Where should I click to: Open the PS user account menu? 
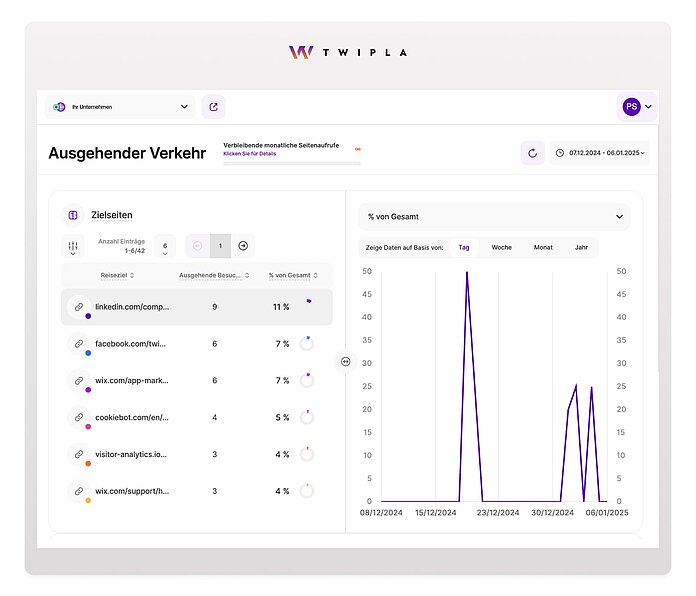(637, 106)
